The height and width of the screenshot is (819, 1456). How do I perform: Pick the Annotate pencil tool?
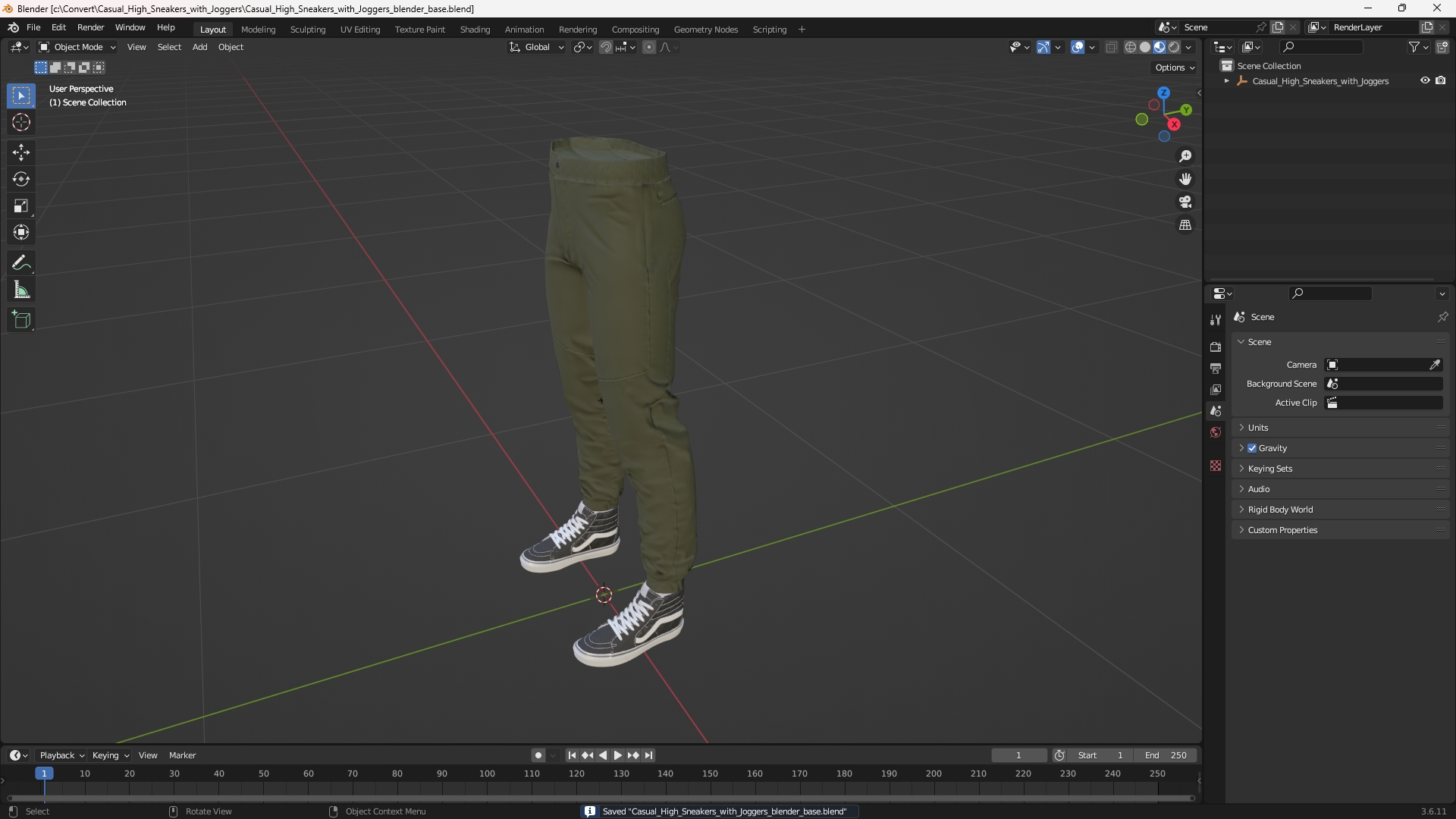[21, 263]
